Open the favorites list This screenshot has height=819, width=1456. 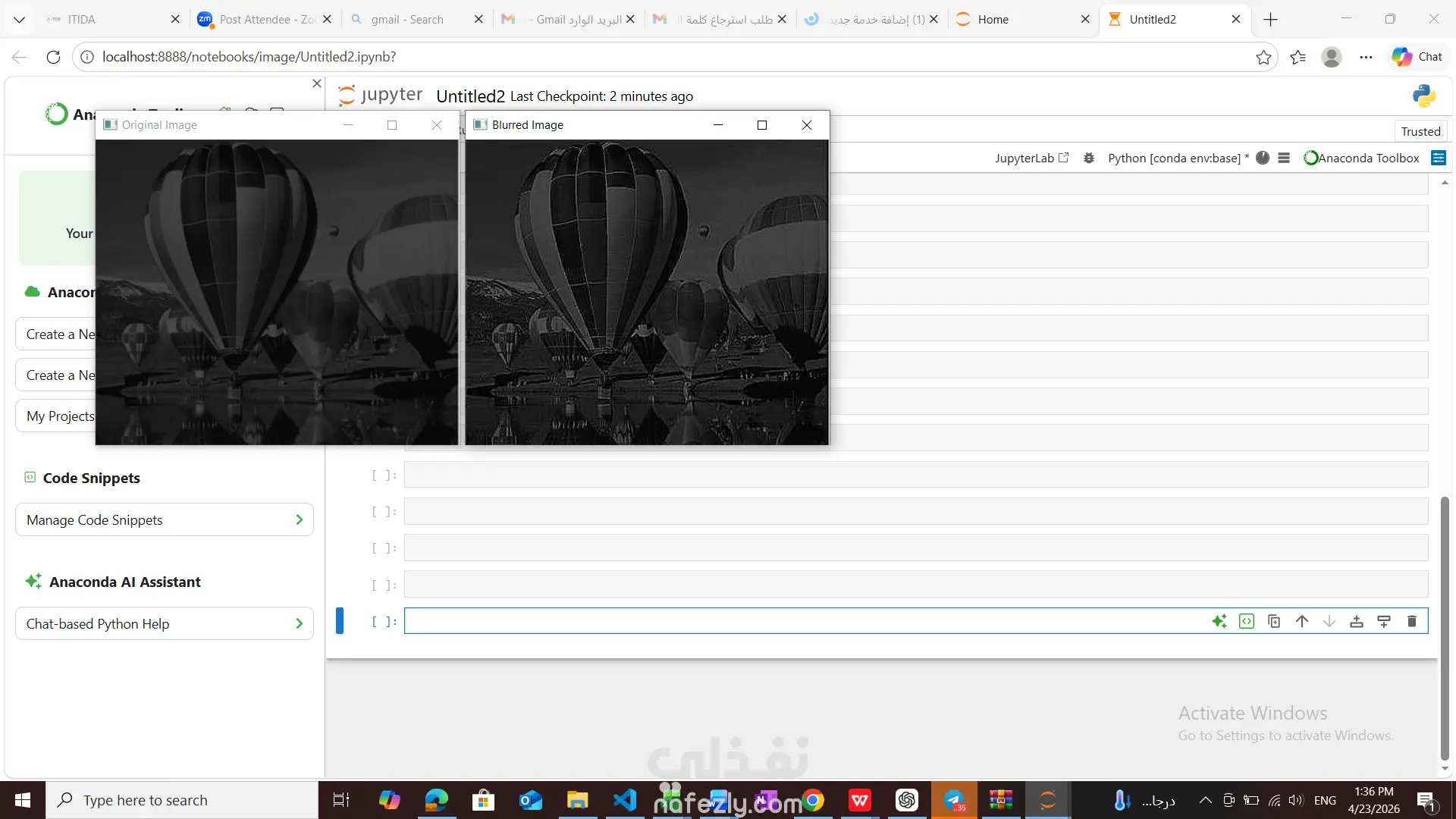point(1298,57)
